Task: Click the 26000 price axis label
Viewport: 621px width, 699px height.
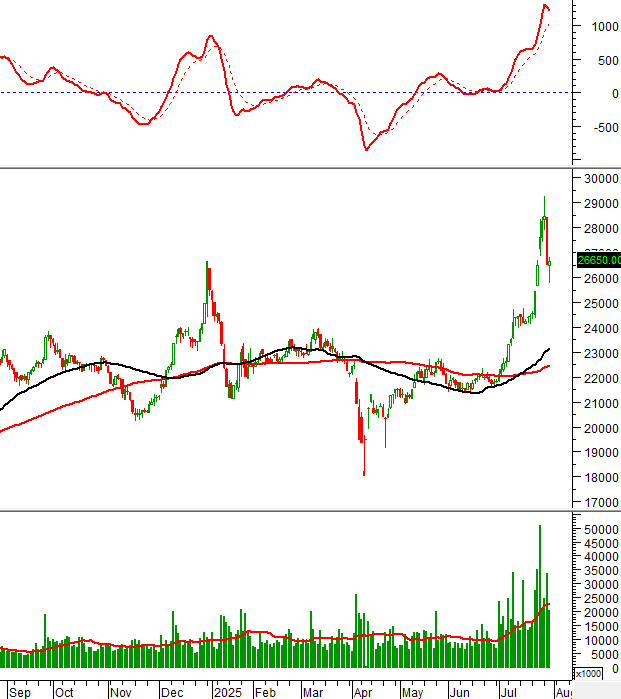Action: (x=601, y=279)
